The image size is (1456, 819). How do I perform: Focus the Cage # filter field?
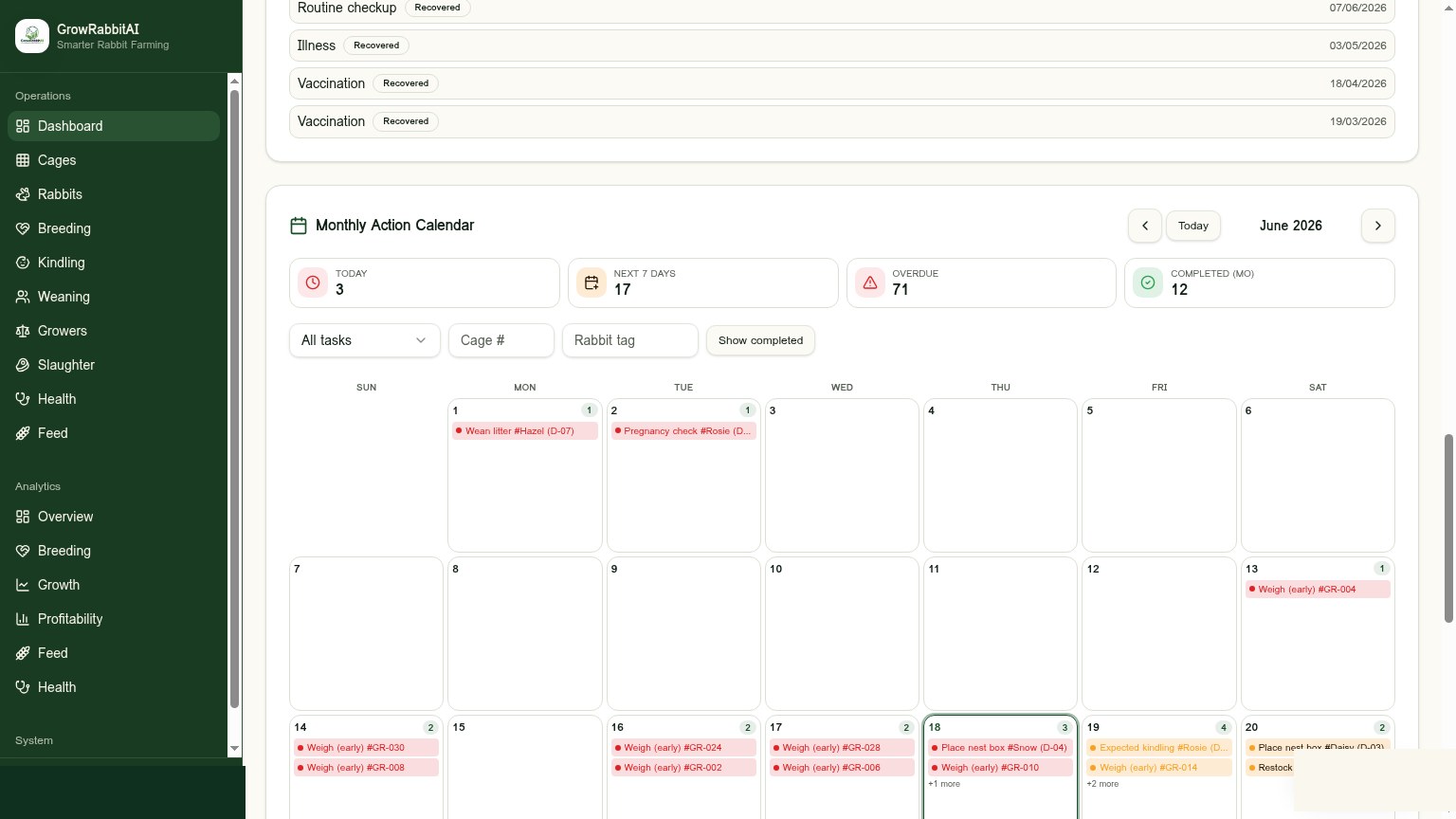point(501,340)
